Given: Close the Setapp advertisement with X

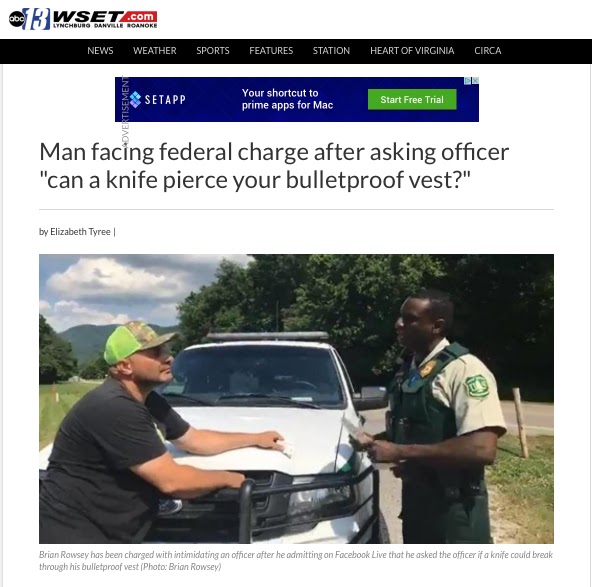Looking at the screenshot, I should point(475,80).
